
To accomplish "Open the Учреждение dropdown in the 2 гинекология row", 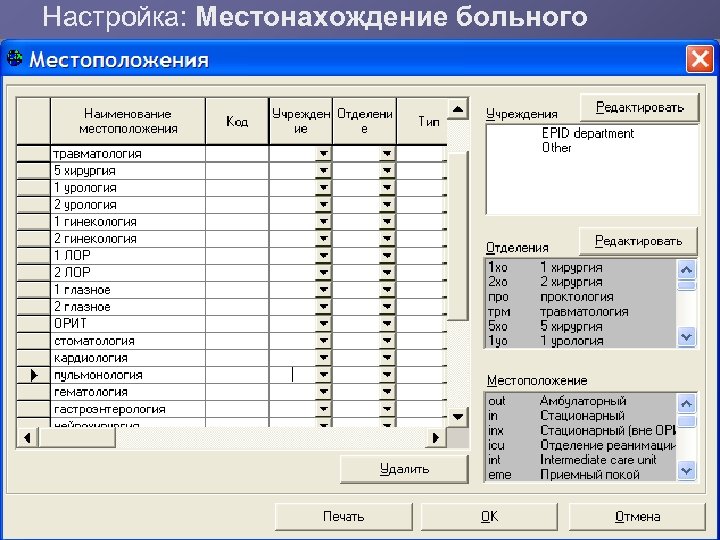I will point(323,238).
